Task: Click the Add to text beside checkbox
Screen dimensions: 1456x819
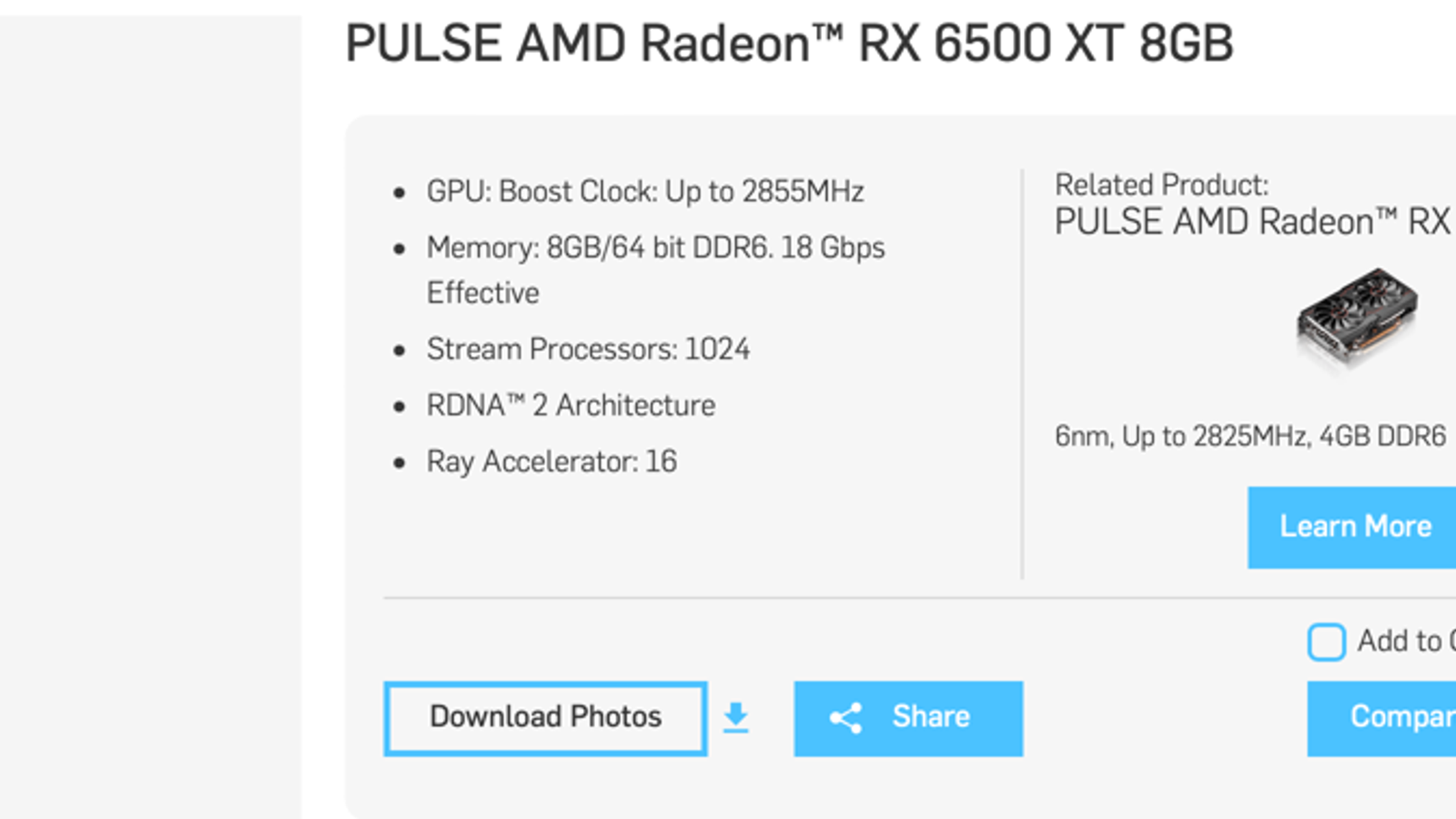Action: pyautogui.click(x=1403, y=642)
